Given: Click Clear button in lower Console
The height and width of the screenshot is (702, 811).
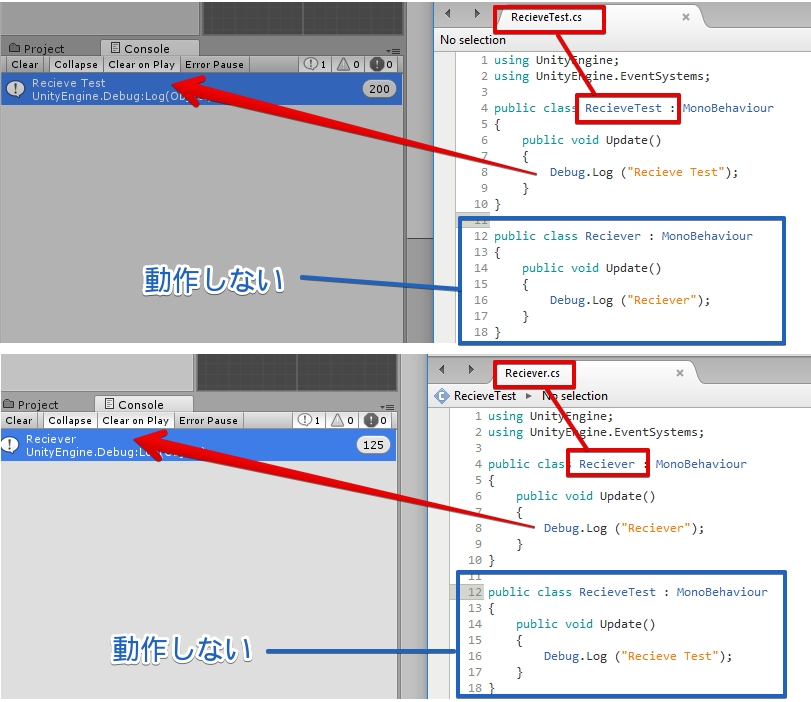Looking at the screenshot, I should 19,421.
